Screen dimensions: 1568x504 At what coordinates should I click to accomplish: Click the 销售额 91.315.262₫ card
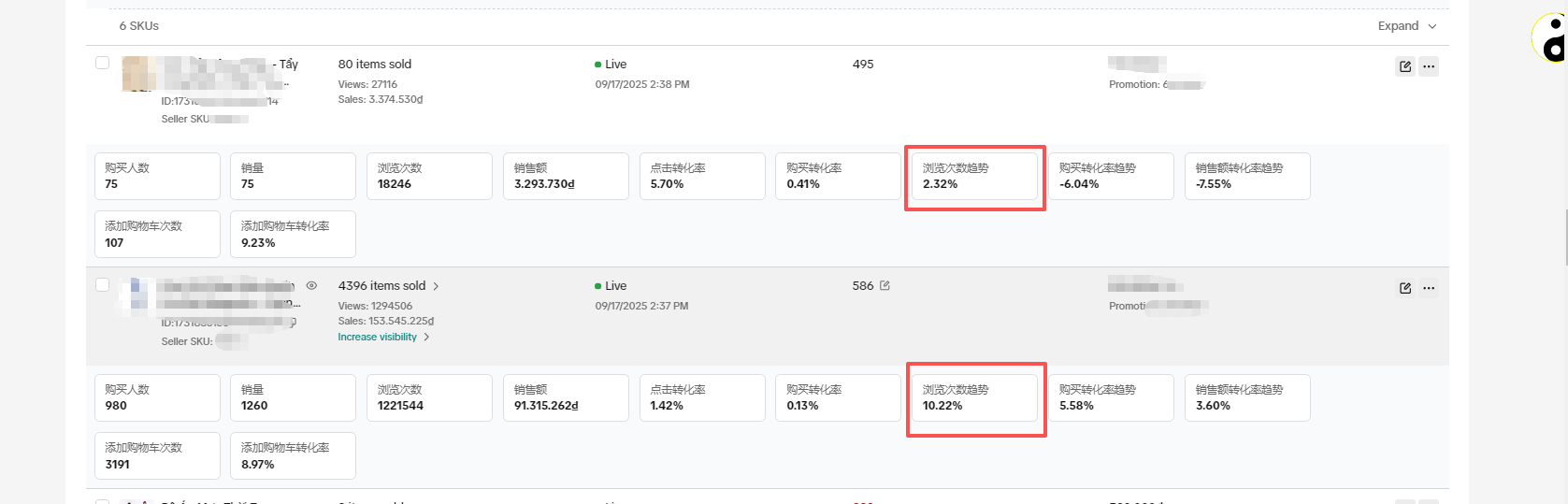[566, 398]
